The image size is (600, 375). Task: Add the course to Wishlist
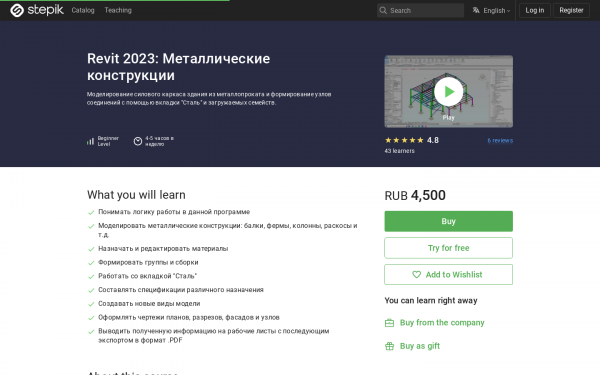point(448,274)
